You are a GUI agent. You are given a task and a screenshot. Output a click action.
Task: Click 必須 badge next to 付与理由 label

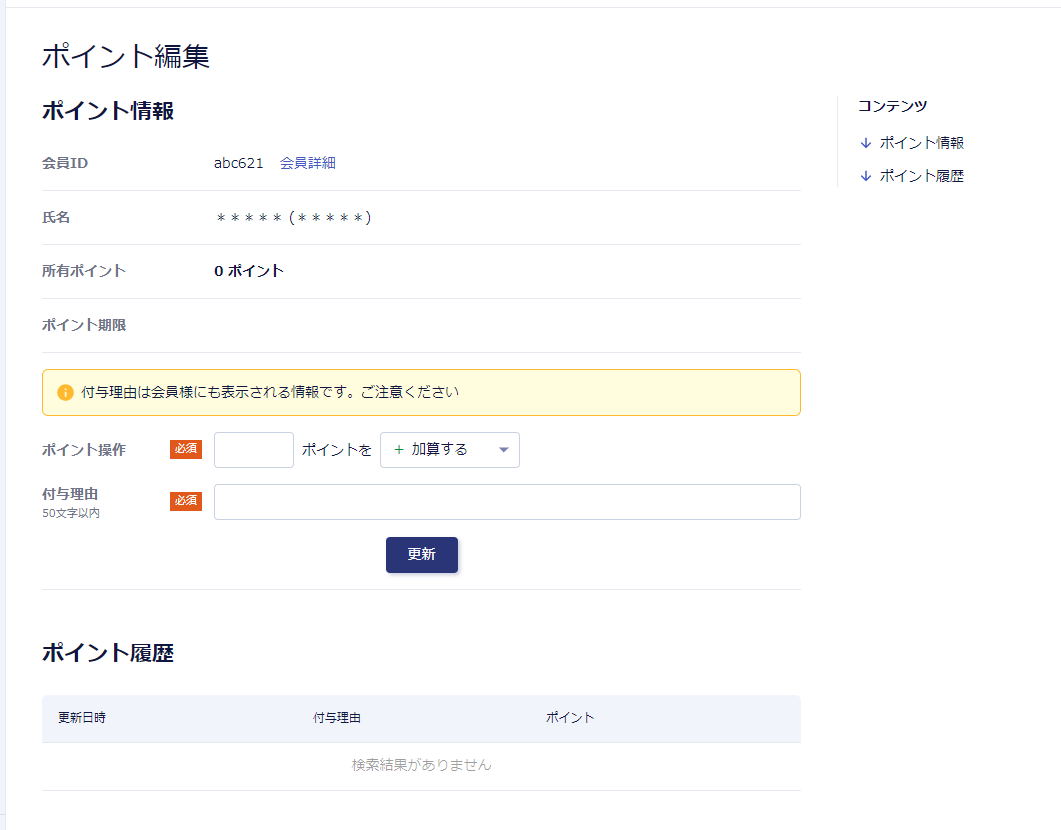[186, 500]
